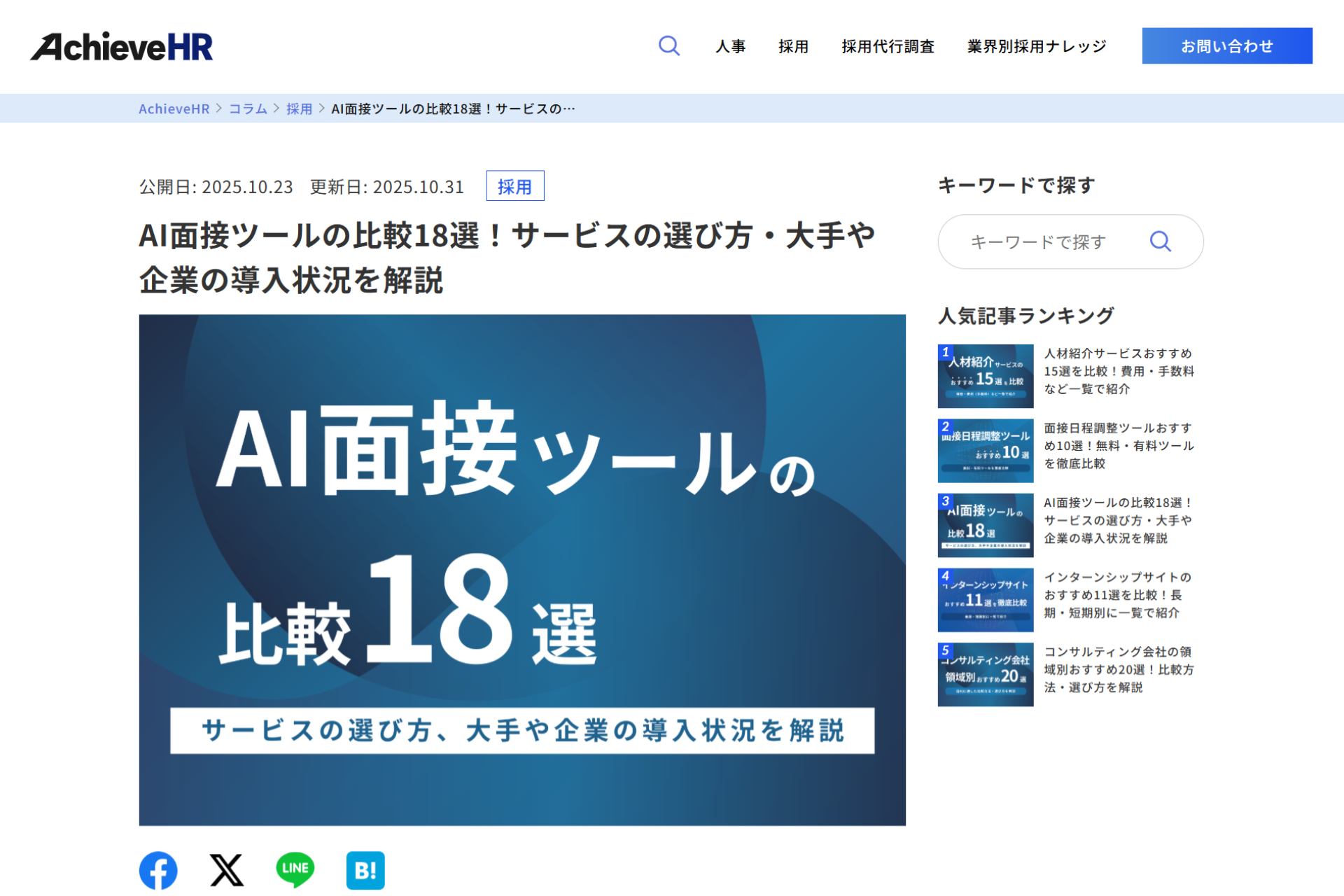Open the 採用 navigation menu
1344x896 pixels.
pos(793,46)
